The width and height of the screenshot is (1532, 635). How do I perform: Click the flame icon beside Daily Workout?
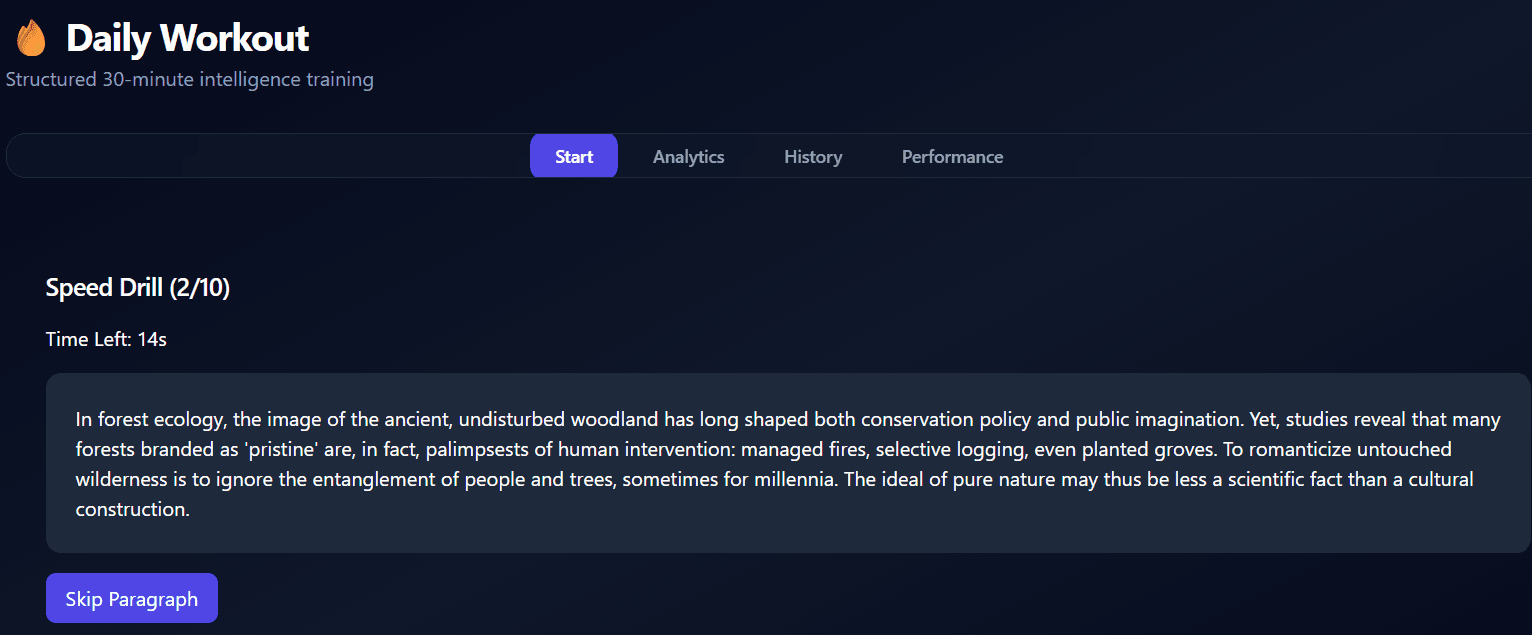[31, 38]
